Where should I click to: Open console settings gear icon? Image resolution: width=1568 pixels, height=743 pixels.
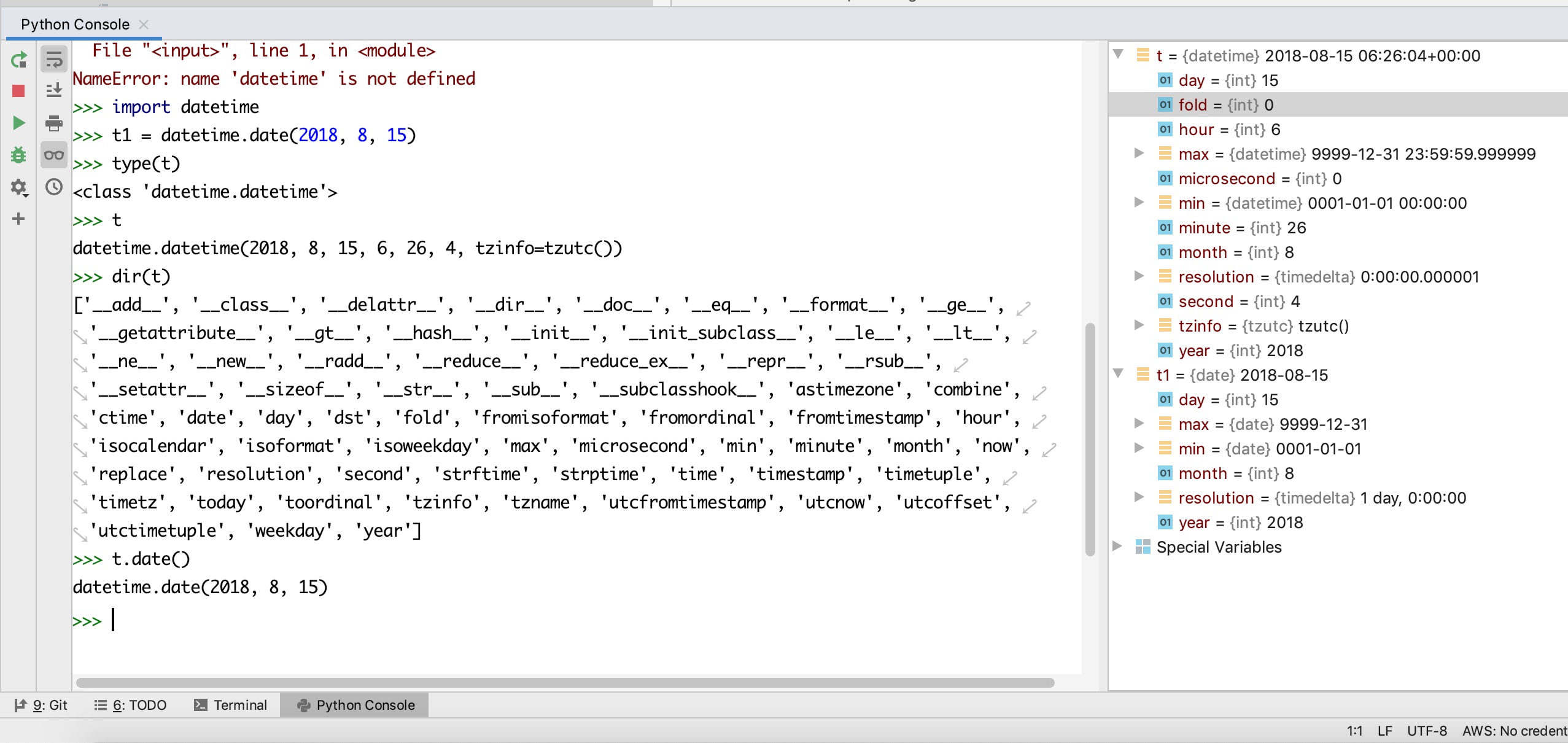click(18, 187)
